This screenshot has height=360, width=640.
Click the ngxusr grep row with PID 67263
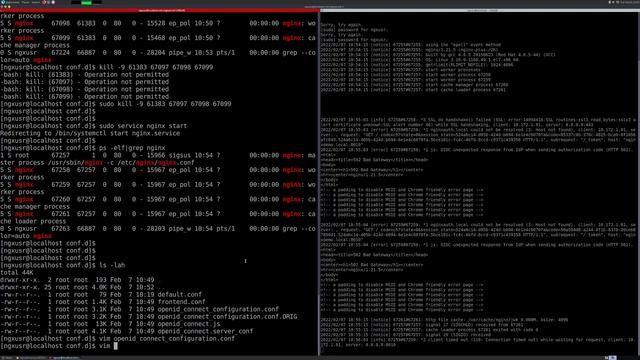[x=158, y=229]
